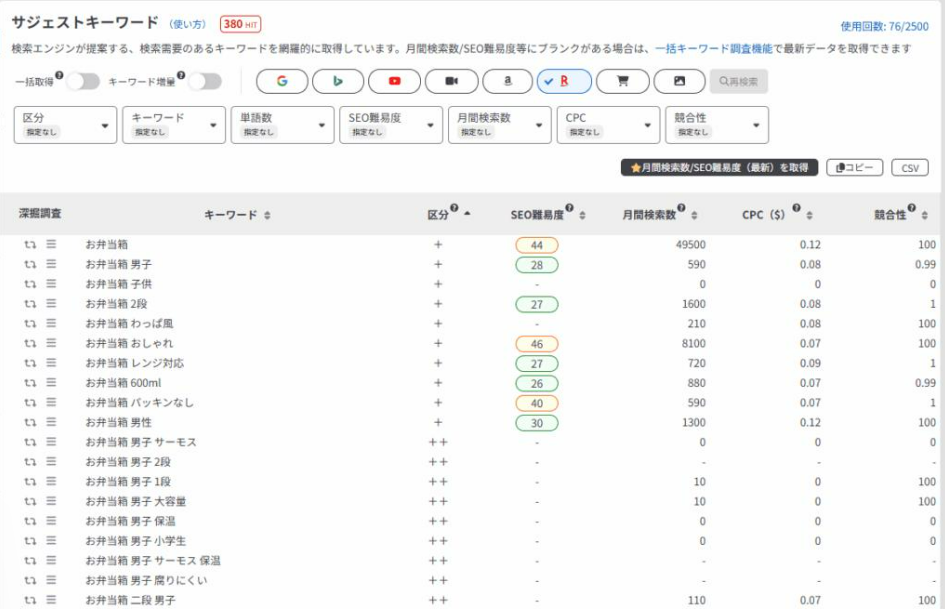This screenshot has height=609, width=945.
Task: Open the 単語数 filter dropdown
Action: tap(282, 125)
